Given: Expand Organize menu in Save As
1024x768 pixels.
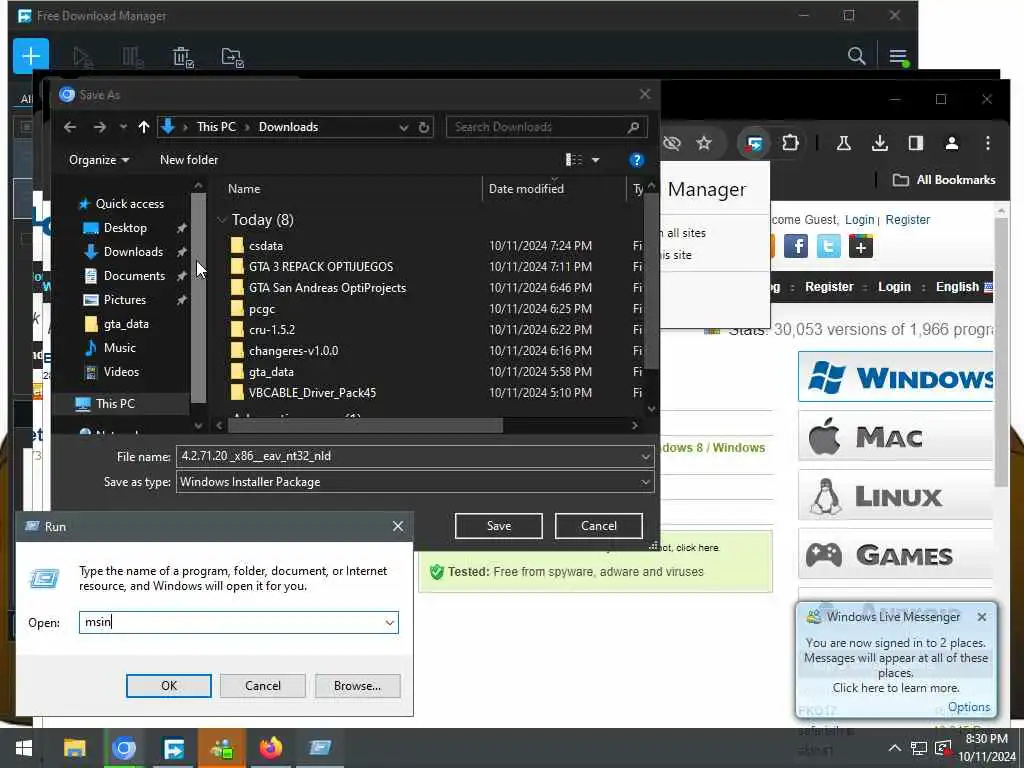Looking at the screenshot, I should pyautogui.click(x=99, y=160).
